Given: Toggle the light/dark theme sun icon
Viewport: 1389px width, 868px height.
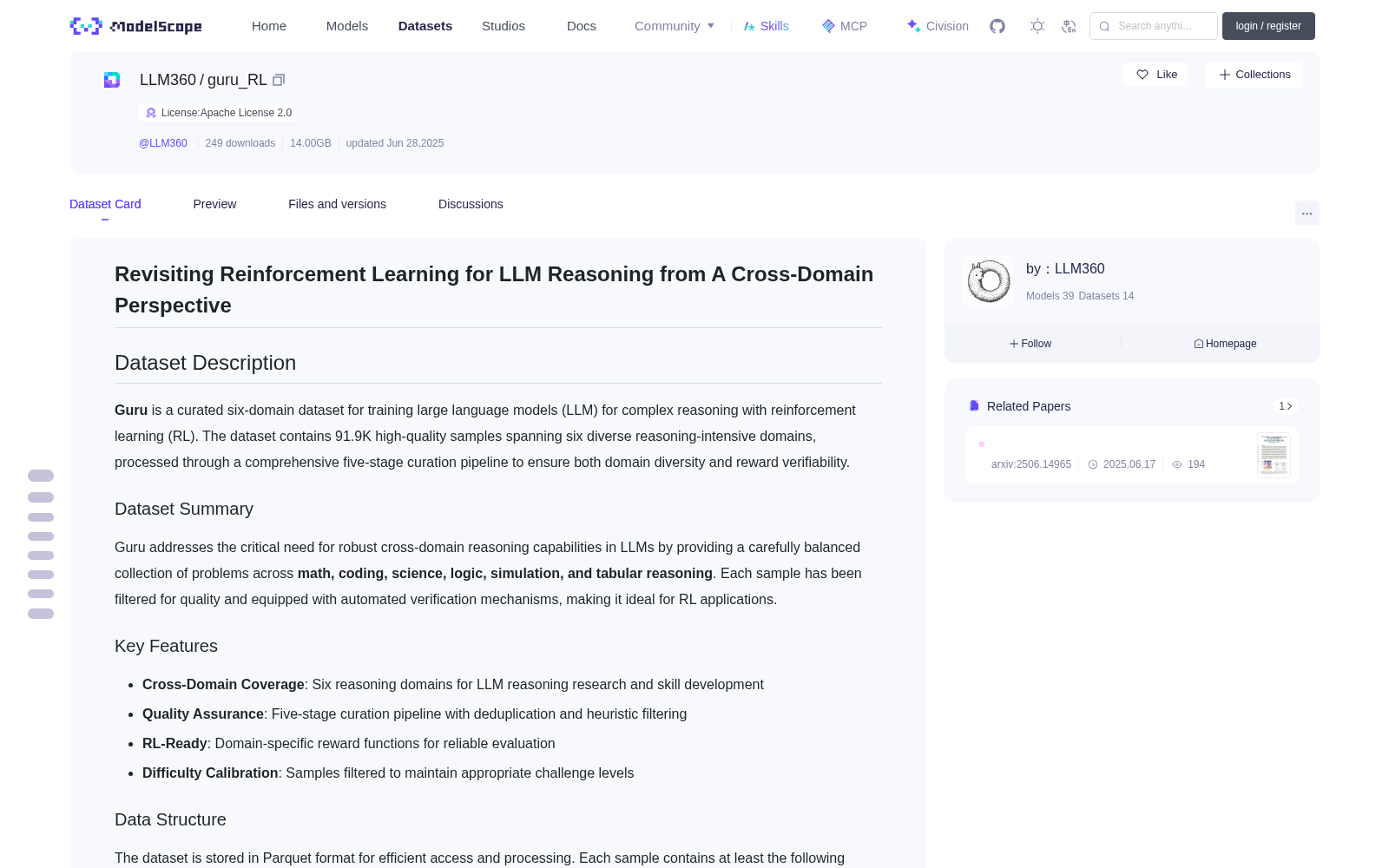Looking at the screenshot, I should (1037, 26).
